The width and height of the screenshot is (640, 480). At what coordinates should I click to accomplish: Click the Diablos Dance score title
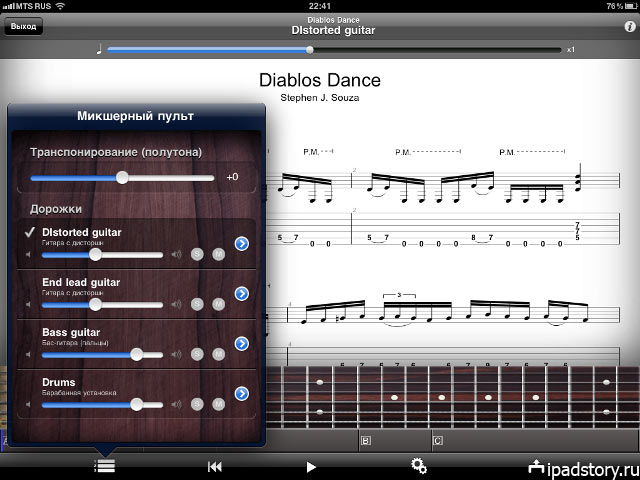point(320,80)
